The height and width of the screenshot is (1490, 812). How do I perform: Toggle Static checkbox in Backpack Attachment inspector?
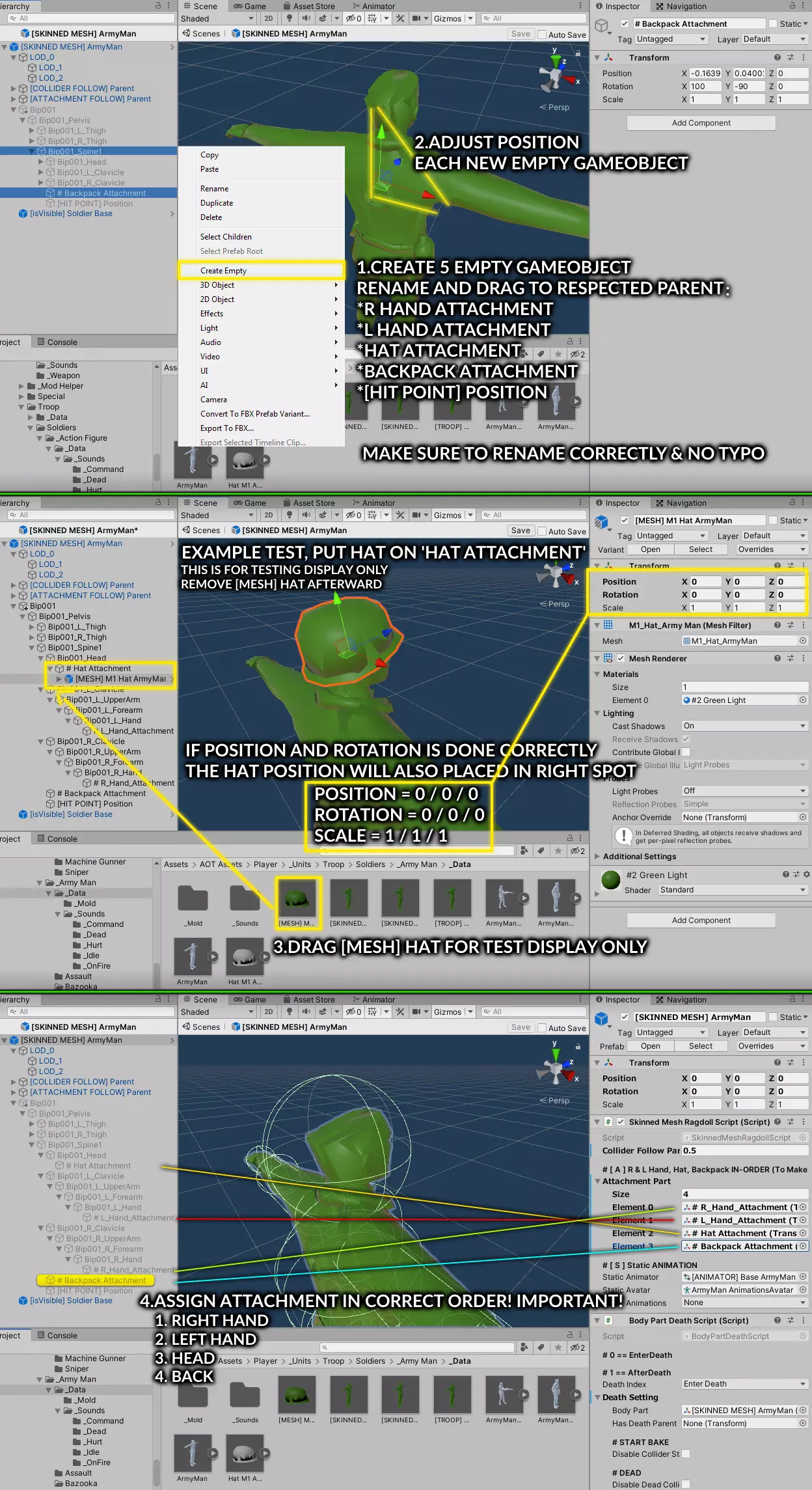pyautogui.click(x=773, y=23)
